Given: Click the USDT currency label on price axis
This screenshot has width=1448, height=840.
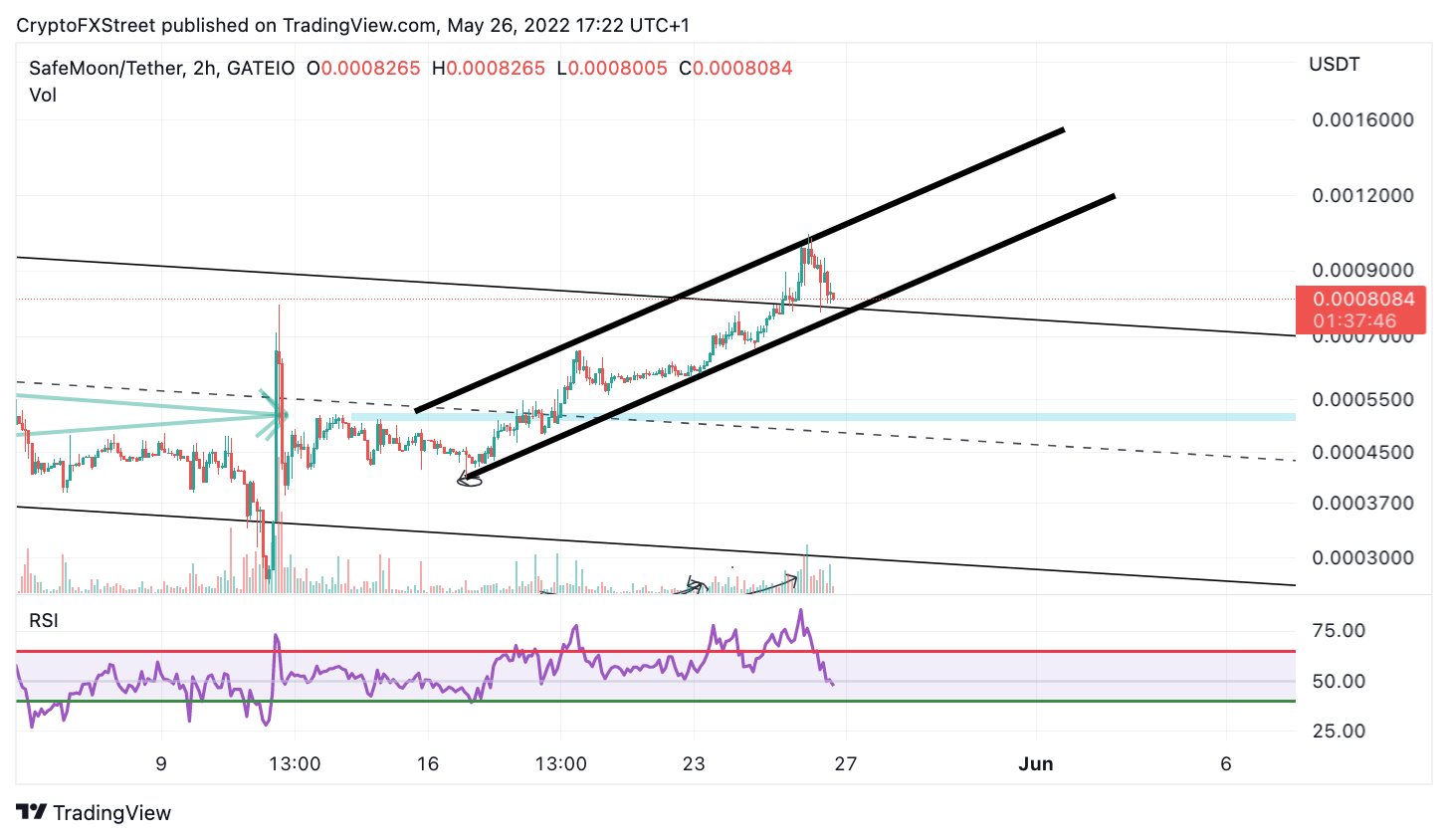Looking at the screenshot, I should tap(1334, 65).
